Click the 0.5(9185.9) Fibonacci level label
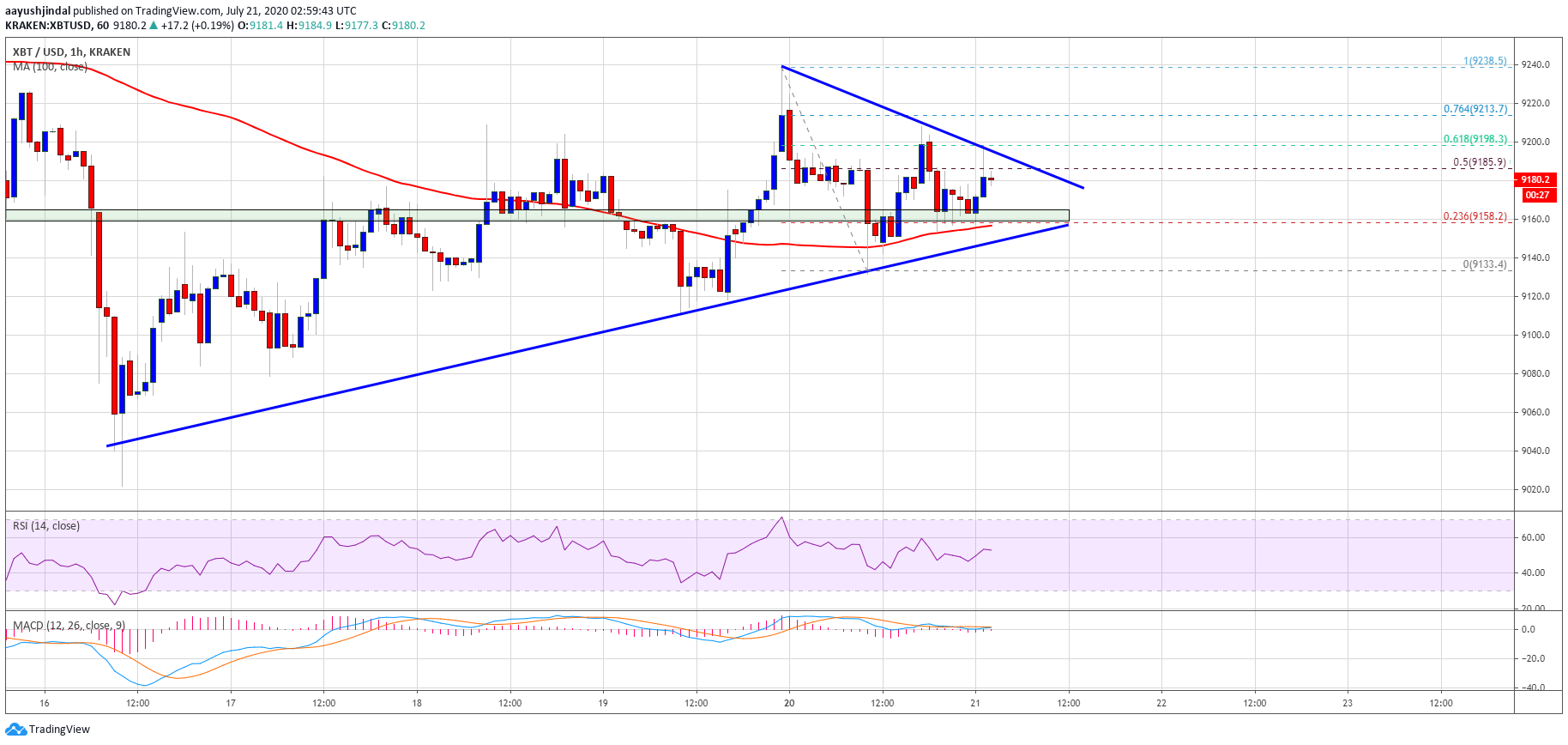Viewport: 1568px width, 745px height. pos(1479,162)
